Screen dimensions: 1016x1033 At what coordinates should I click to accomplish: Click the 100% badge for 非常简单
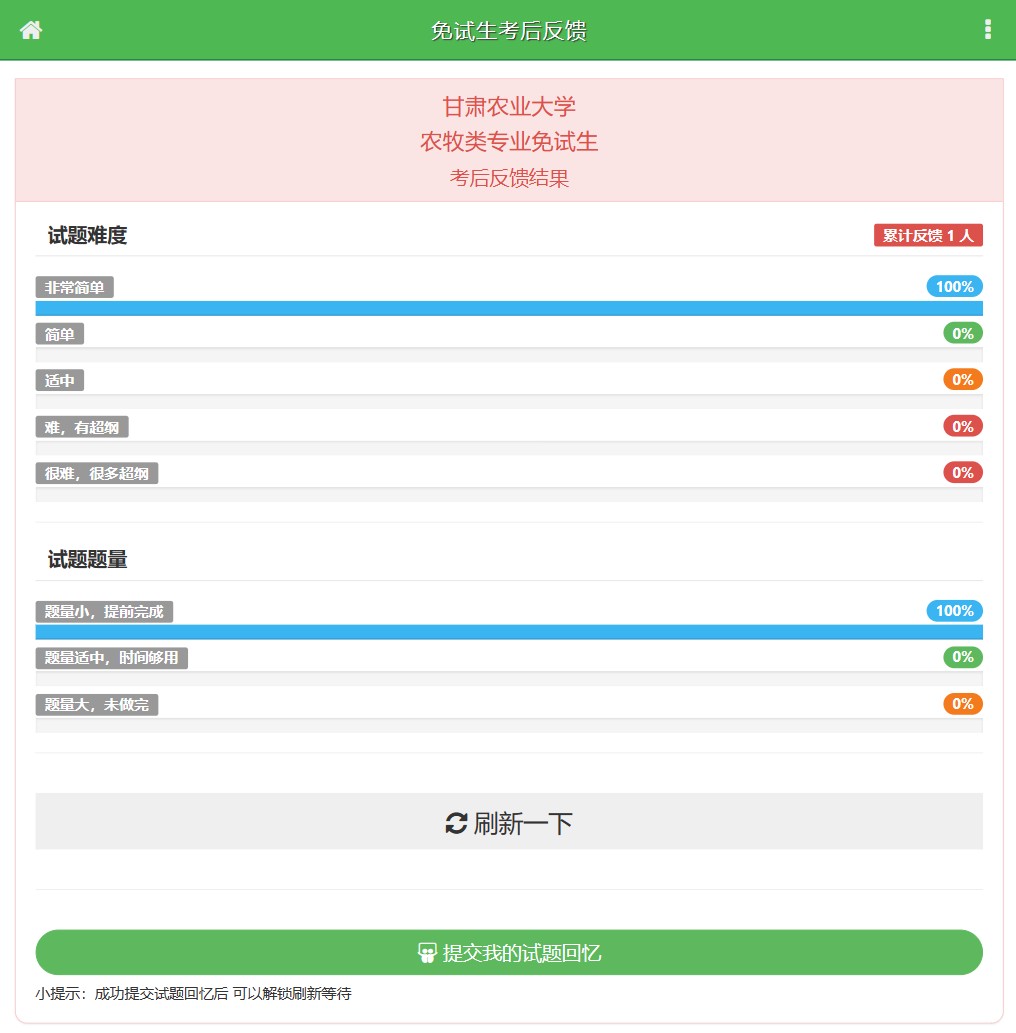point(954,287)
